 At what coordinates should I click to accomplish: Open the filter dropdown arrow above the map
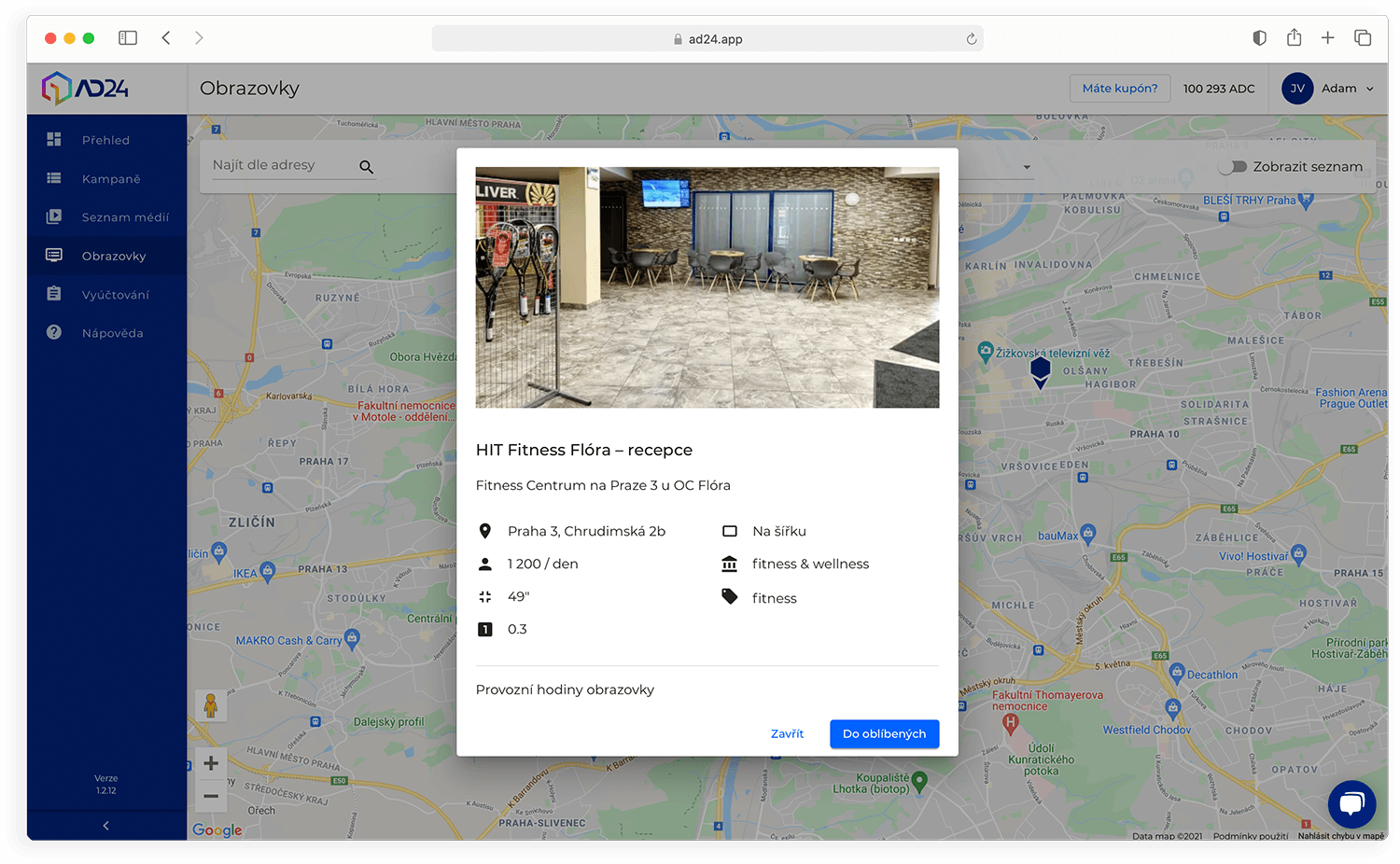1027,168
